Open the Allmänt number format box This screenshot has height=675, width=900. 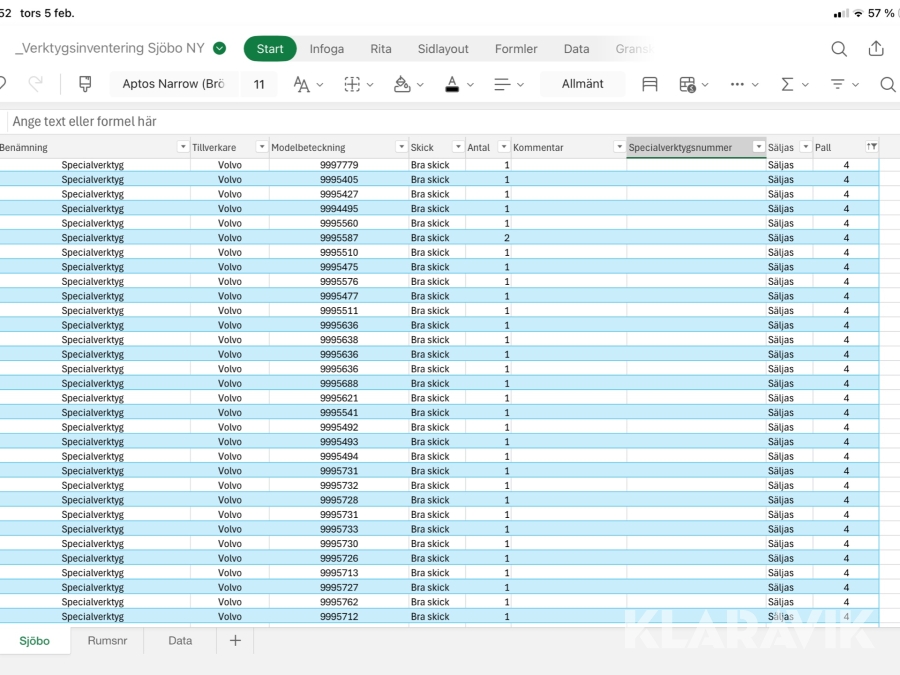(x=582, y=84)
